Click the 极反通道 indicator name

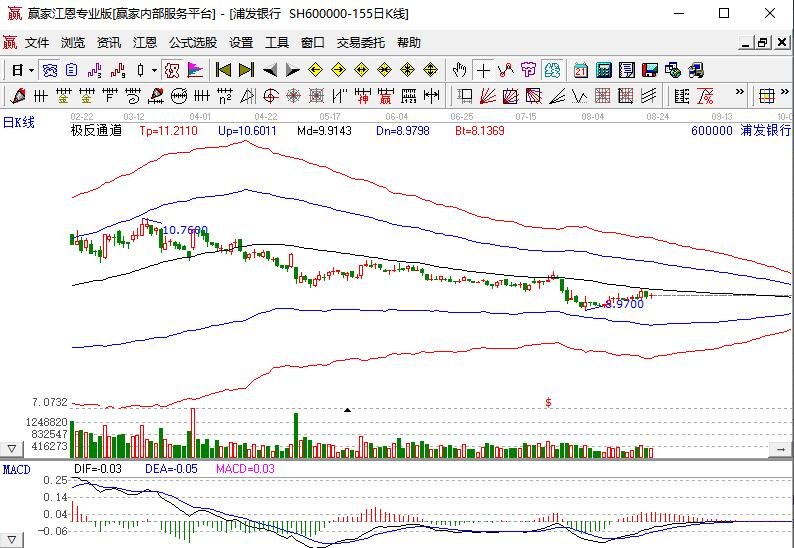coord(96,131)
